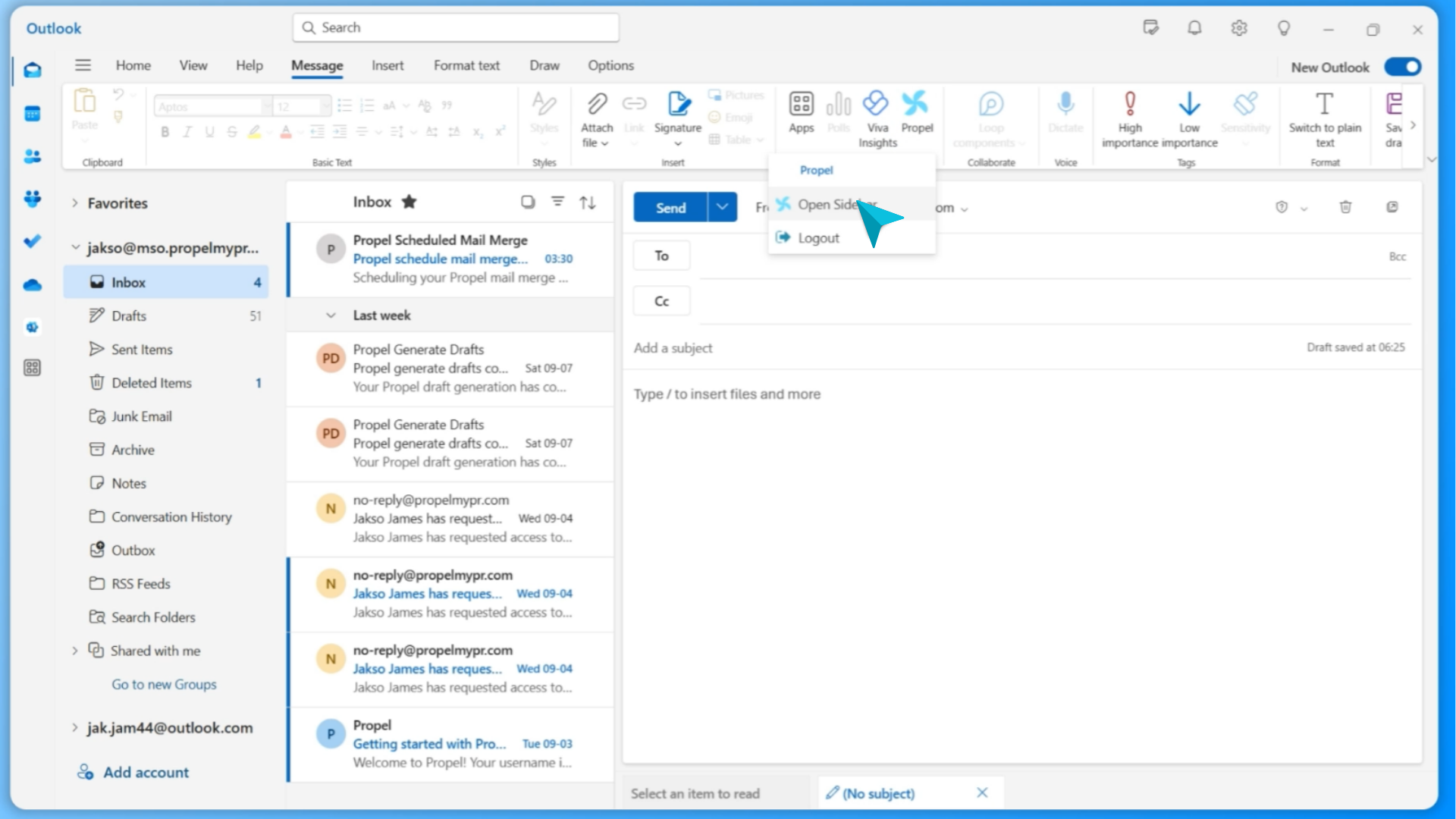Choose Open Sidebar from Propel menu
Image resolution: width=1456 pixels, height=819 pixels.
852,205
